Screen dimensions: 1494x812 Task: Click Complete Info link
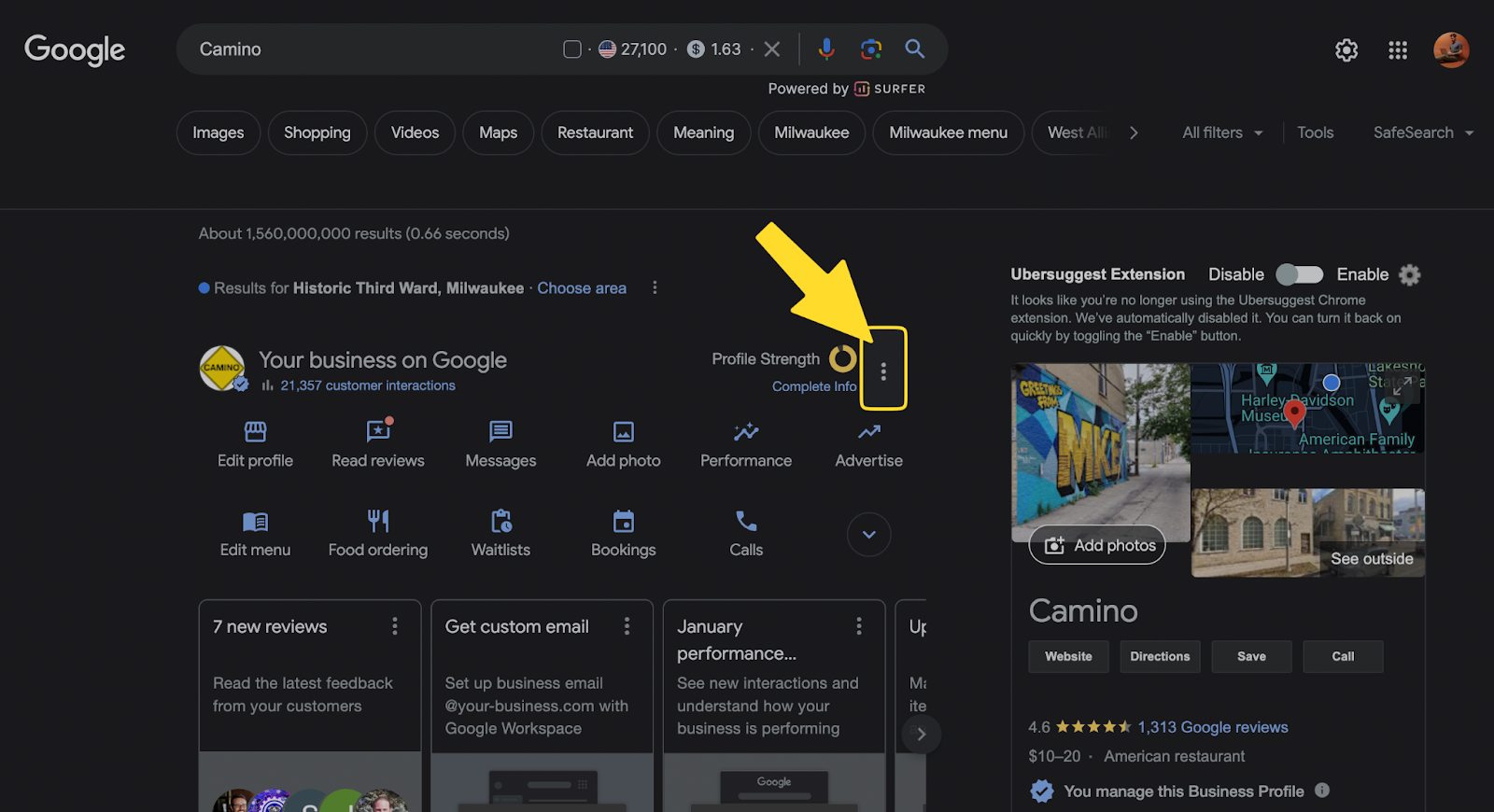(814, 386)
